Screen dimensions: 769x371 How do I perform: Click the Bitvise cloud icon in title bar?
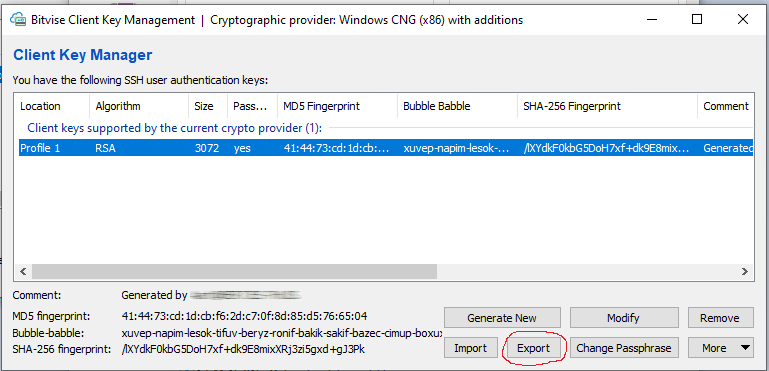(18, 21)
